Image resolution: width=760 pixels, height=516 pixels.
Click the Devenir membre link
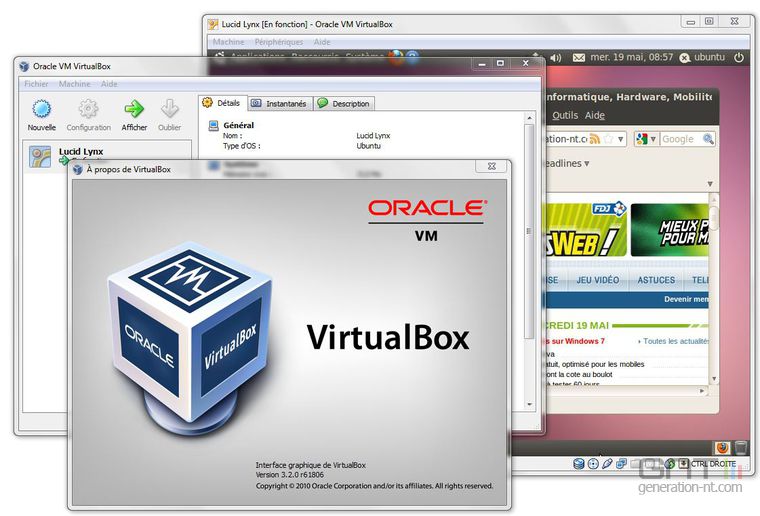tap(686, 299)
